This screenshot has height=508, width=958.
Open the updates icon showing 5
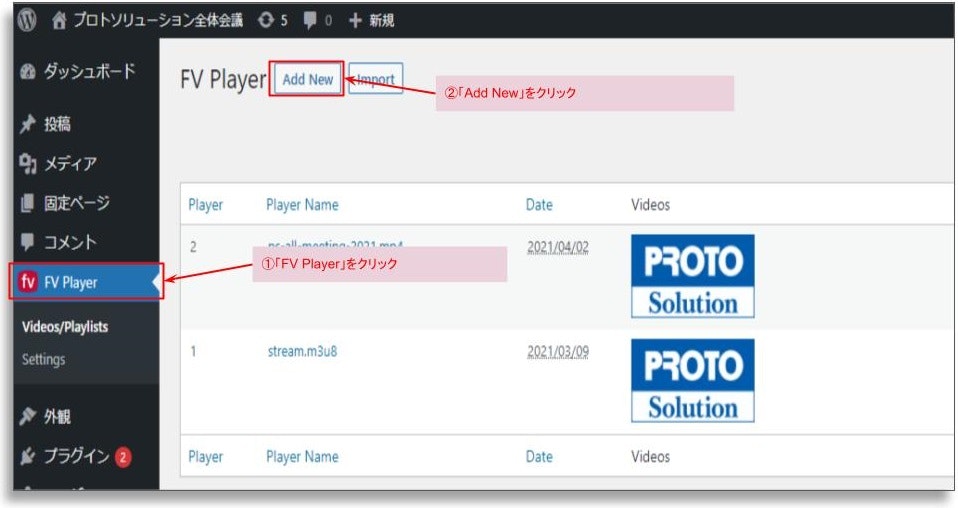266,20
